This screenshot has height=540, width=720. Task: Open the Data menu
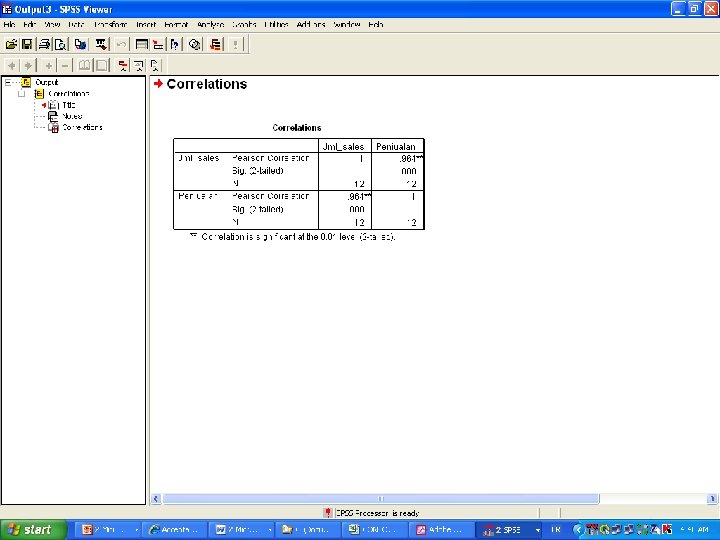76,24
